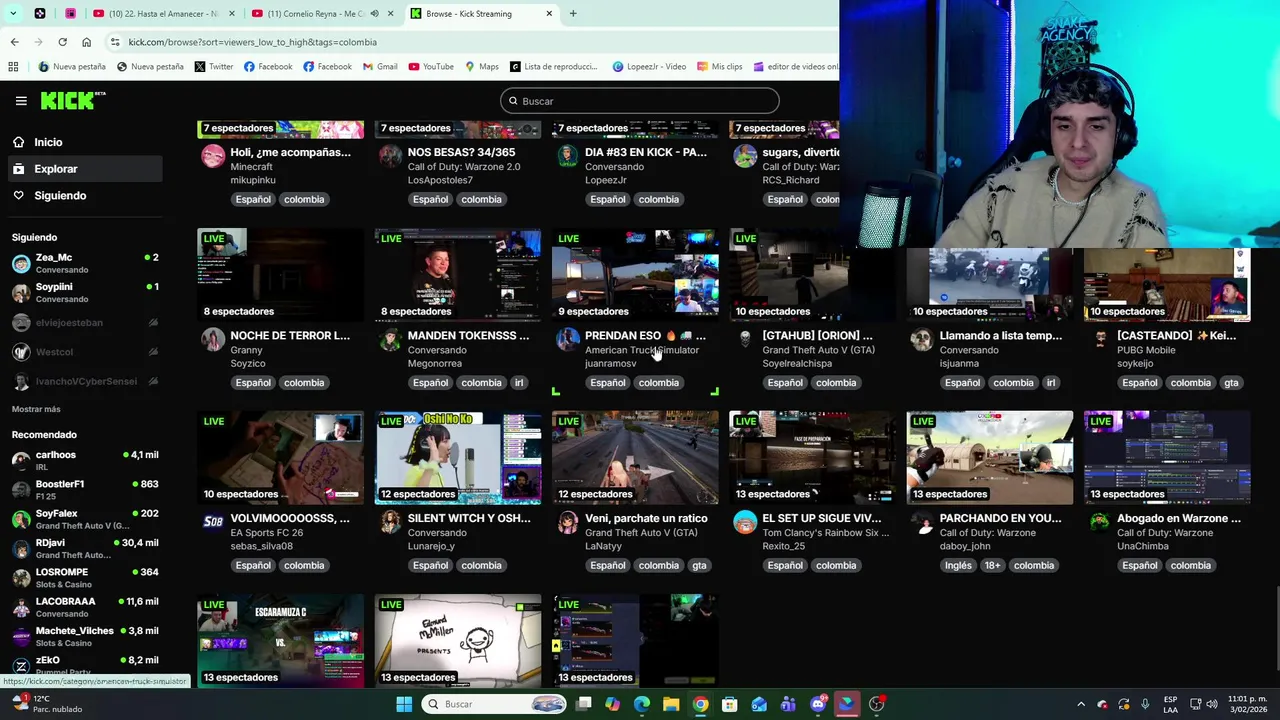Image resolution: width=1280 pixels, height=720 pixels.
Task: Open the Zea_Mc followed channel
Action: tap(85, 263)
